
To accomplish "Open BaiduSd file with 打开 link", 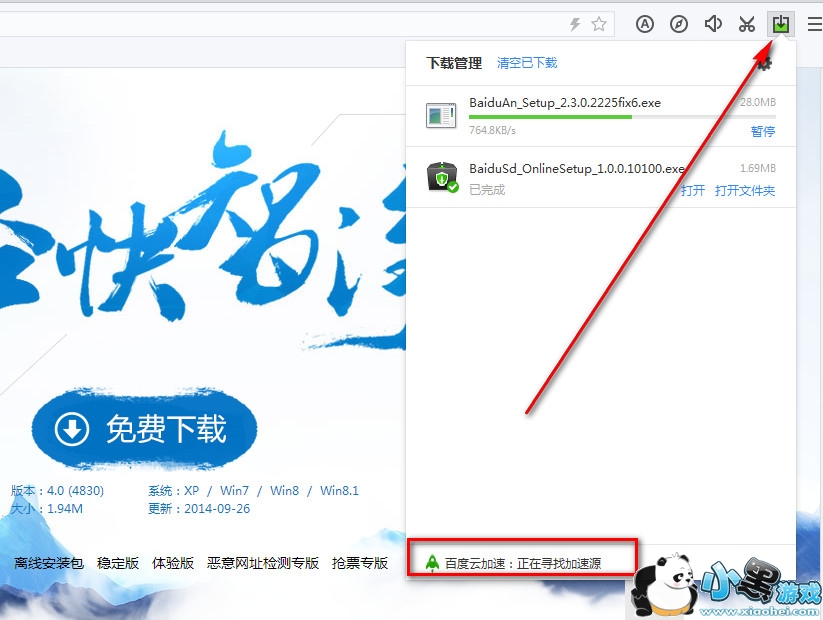I will [x=693, y=190].
